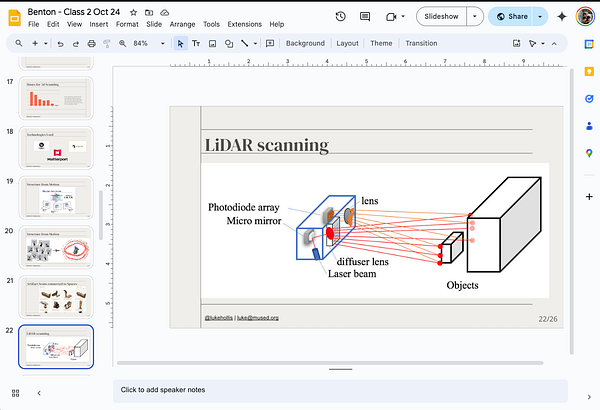
Task: Select slide 20 thumbnail
Action: coord(56,246)
